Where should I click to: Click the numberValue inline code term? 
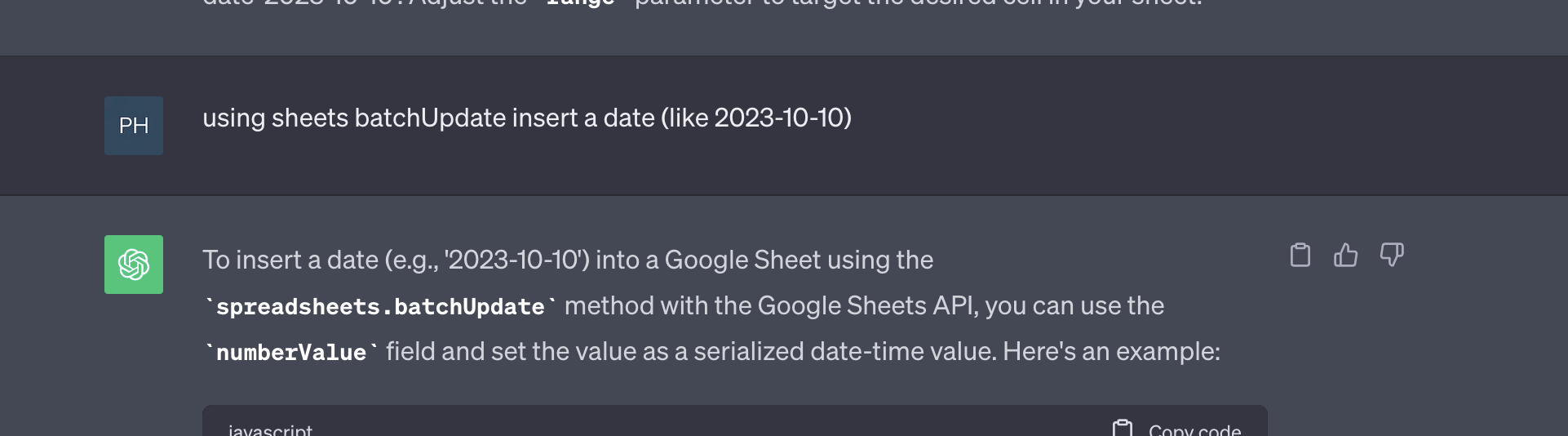(291, 353)
